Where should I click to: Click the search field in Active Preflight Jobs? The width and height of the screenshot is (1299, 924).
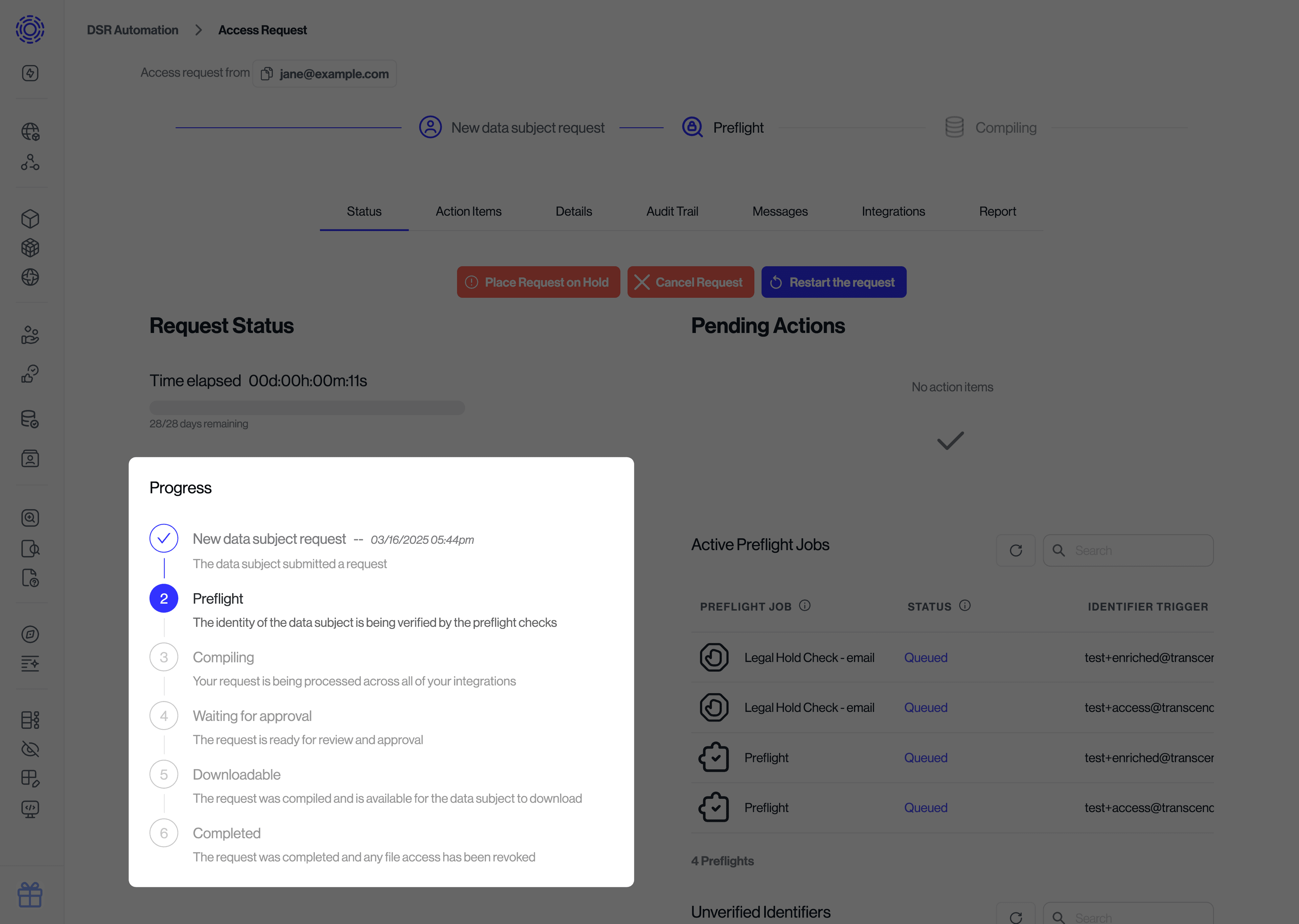(x=1129, y=550)
